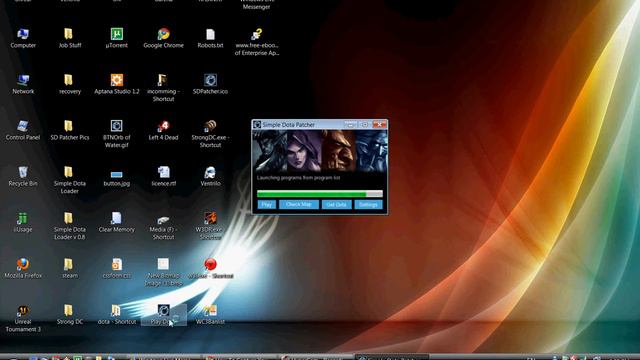Click the Check Map button
The width and height of the screenshot is (640, 360).
(x=299, y=204)
